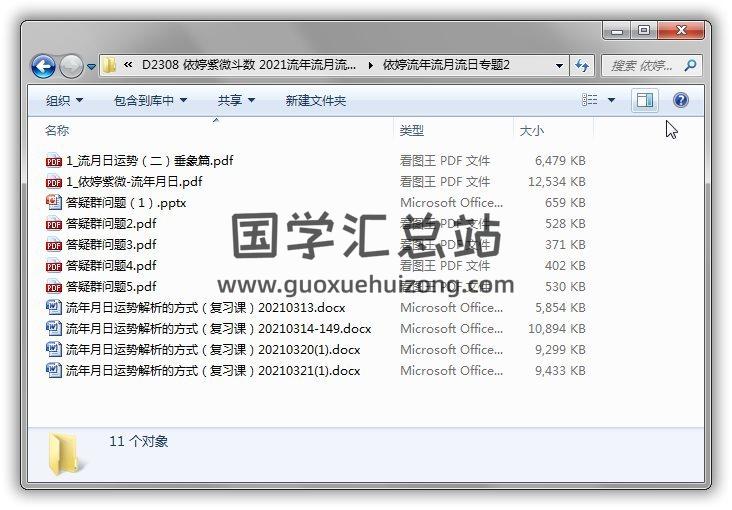Select Word icon of the 20210313.docx file
The width and height of the screenshot is (732, 510).
pos(54,307)
